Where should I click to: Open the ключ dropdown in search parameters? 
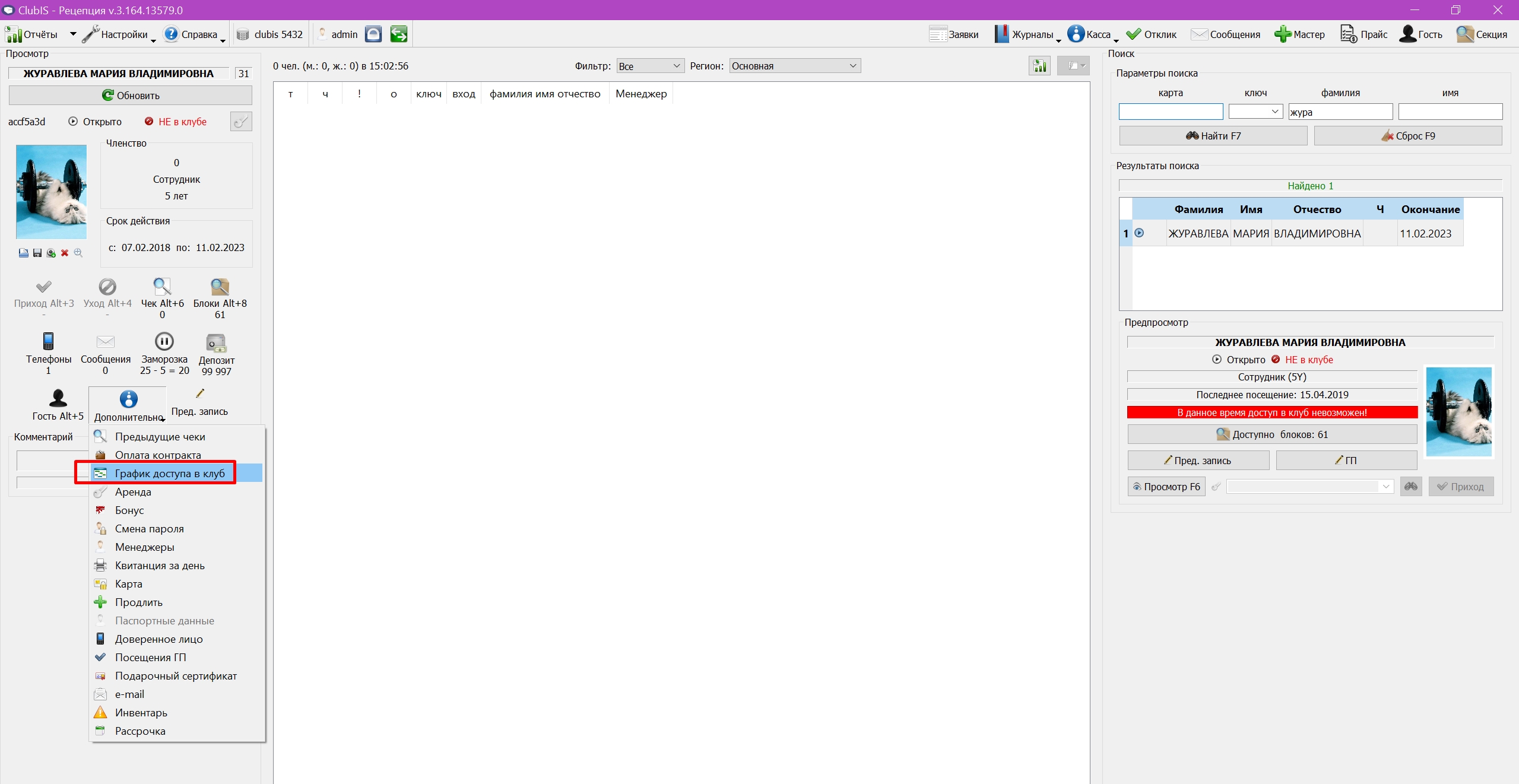[x=1255, y=112]
